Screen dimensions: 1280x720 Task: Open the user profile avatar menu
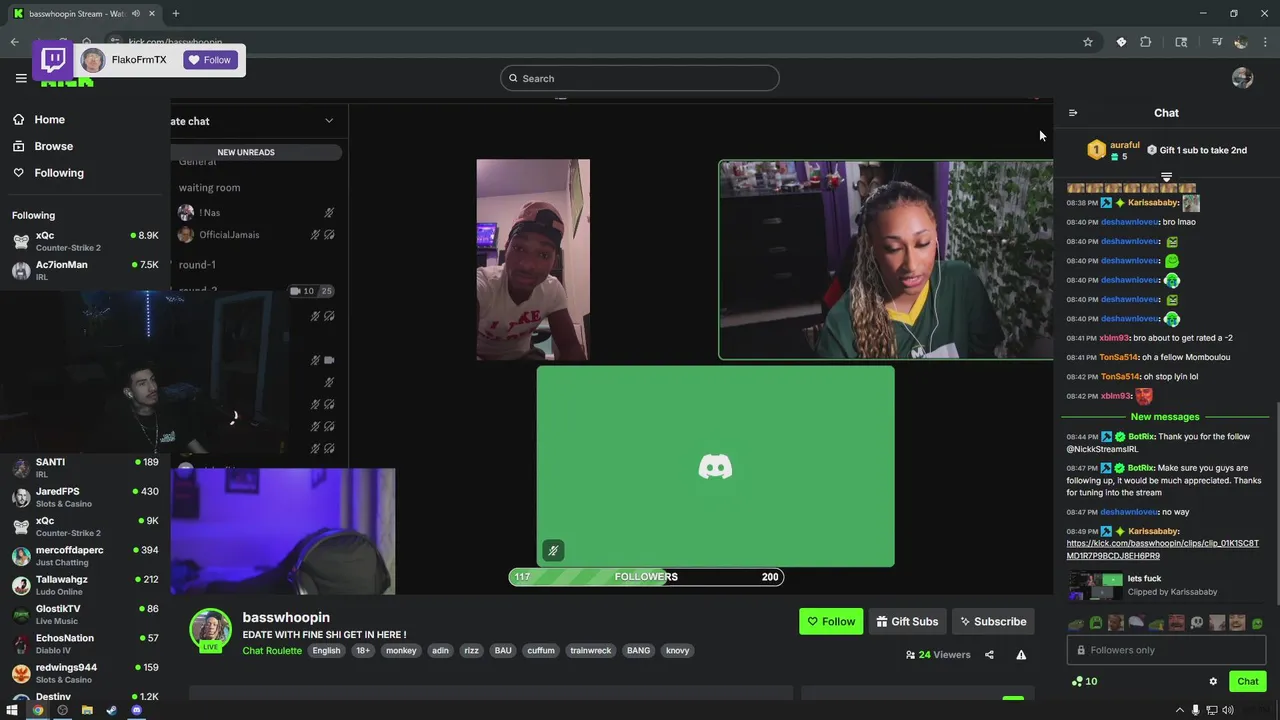(1242, 78)
